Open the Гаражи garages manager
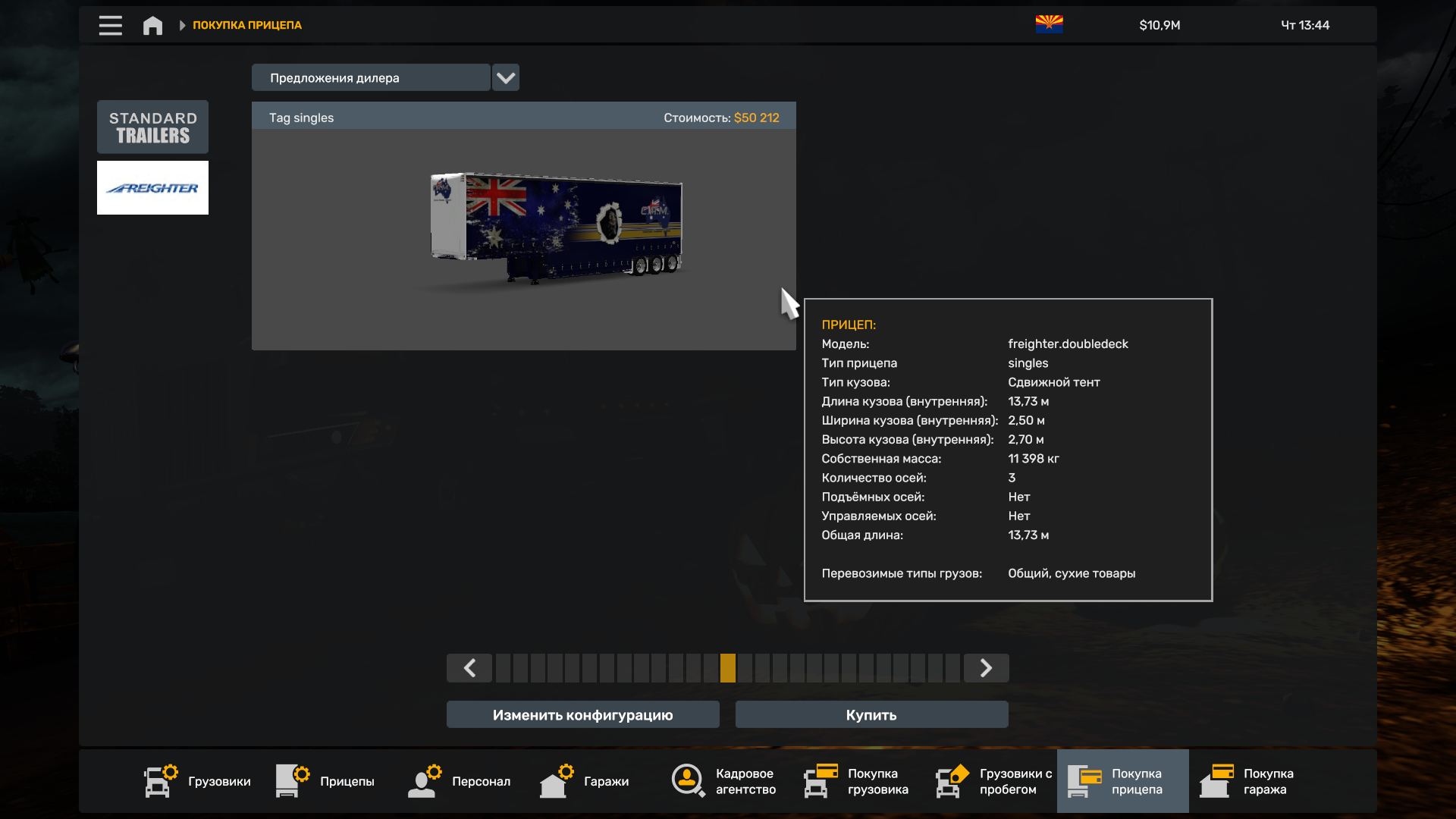Viewport: 1456px width, 819px height. (585, 781)
